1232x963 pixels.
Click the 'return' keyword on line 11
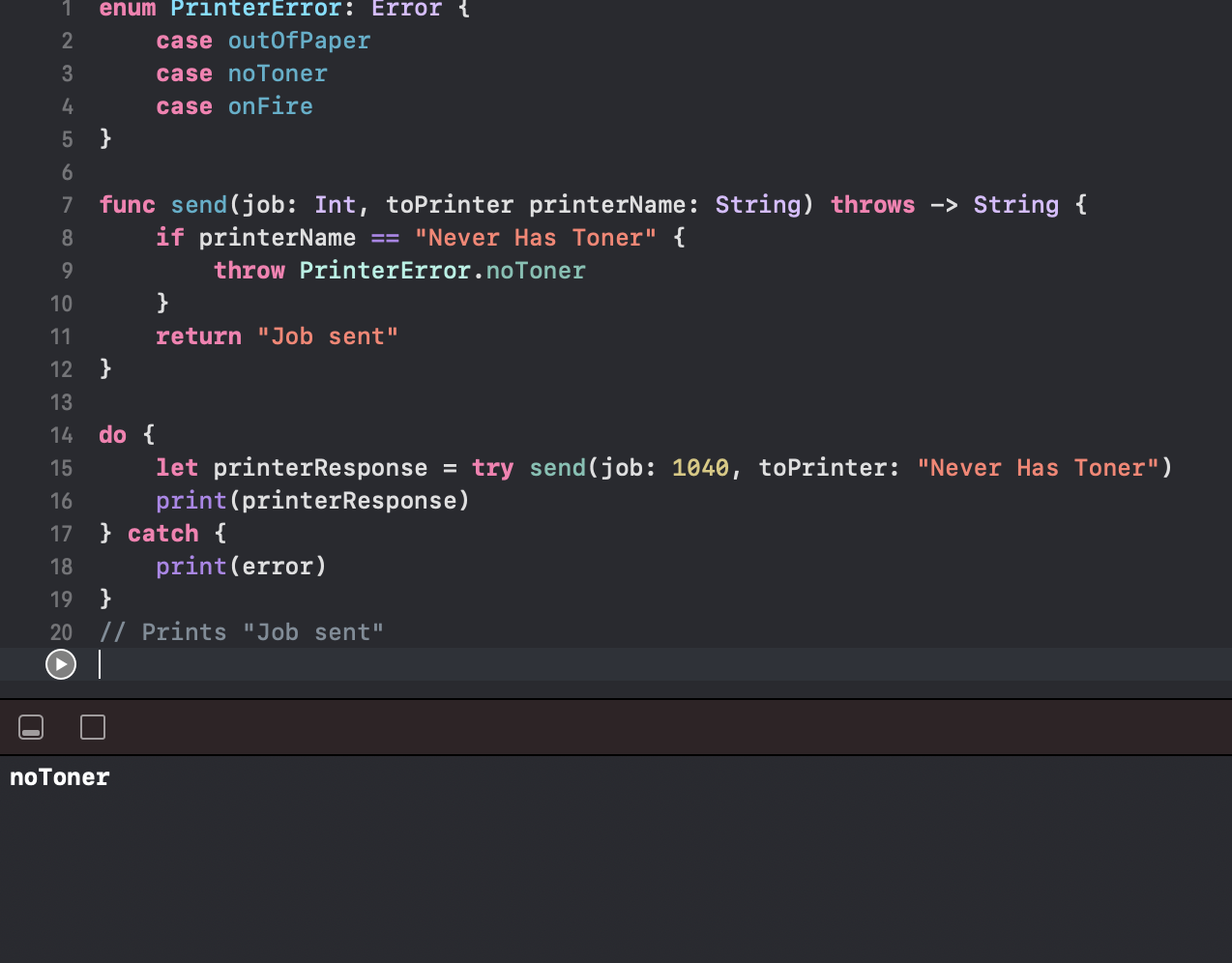coord(198,336)
